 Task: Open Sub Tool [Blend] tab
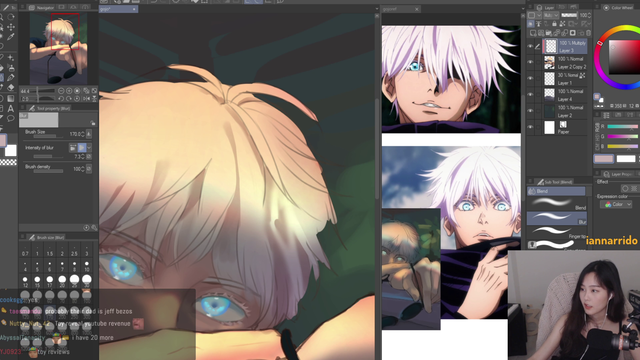click(555, 182)
